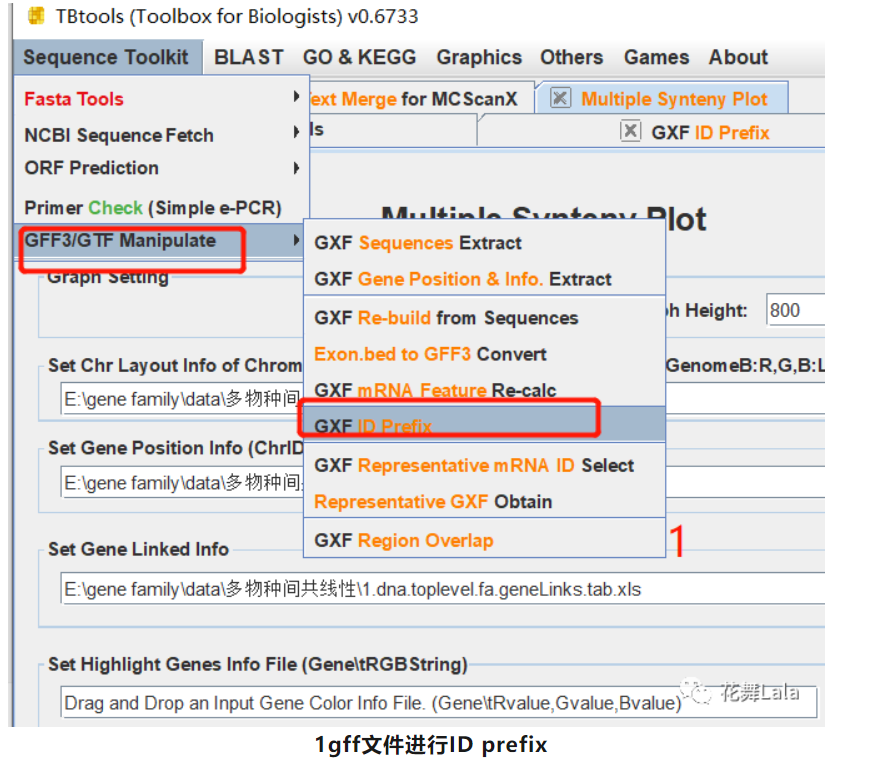Click Fasta Tools submenu arrow
The image size is (889, 770).
click(x=296, y=98)
